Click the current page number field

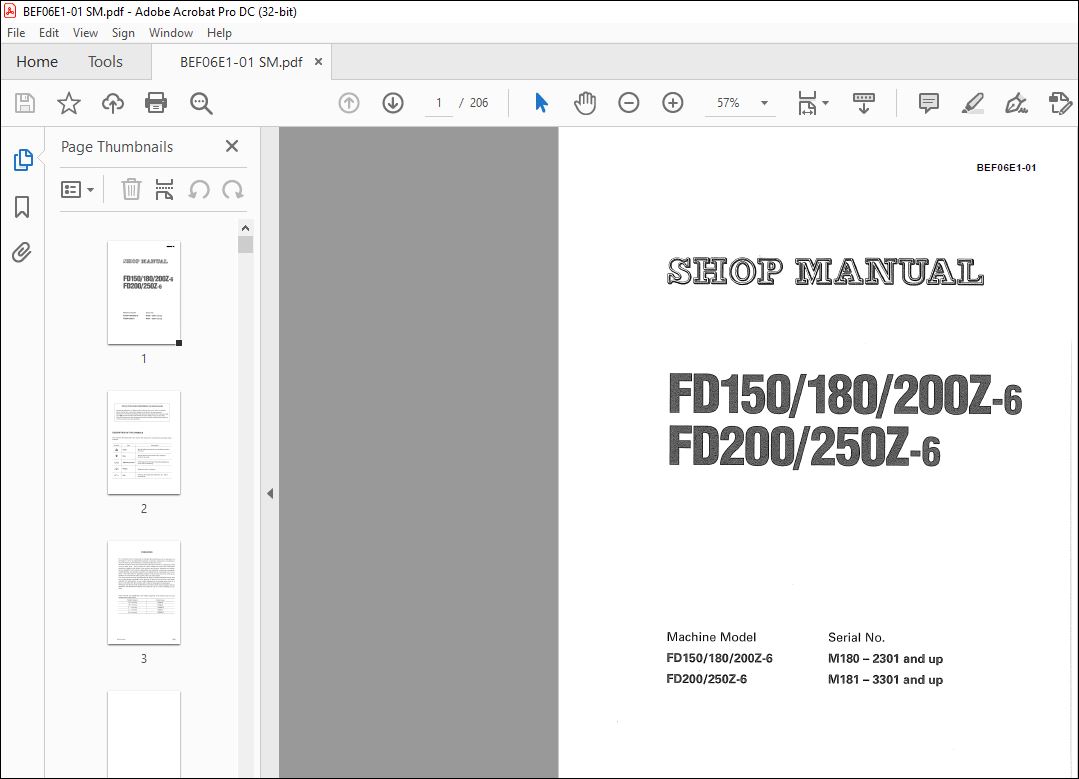click(x=439, y=103)
